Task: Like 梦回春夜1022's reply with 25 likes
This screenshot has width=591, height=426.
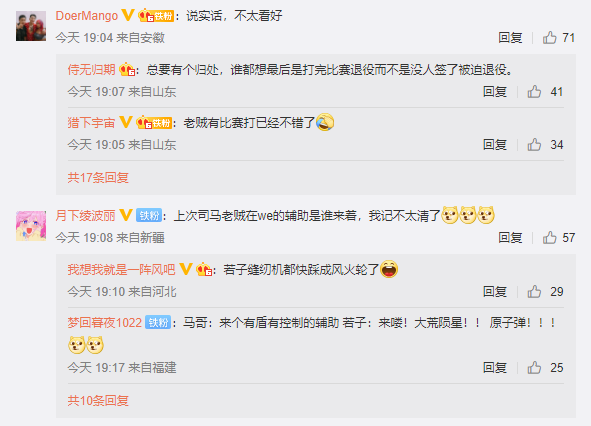Action: [x=534, y=368]
